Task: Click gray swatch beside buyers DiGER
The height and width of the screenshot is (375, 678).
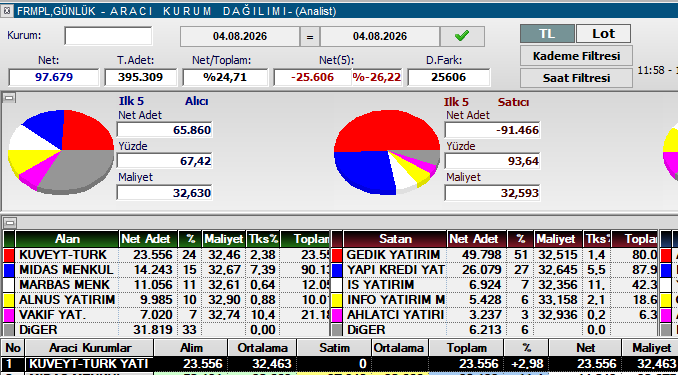Action: (9, 330)
